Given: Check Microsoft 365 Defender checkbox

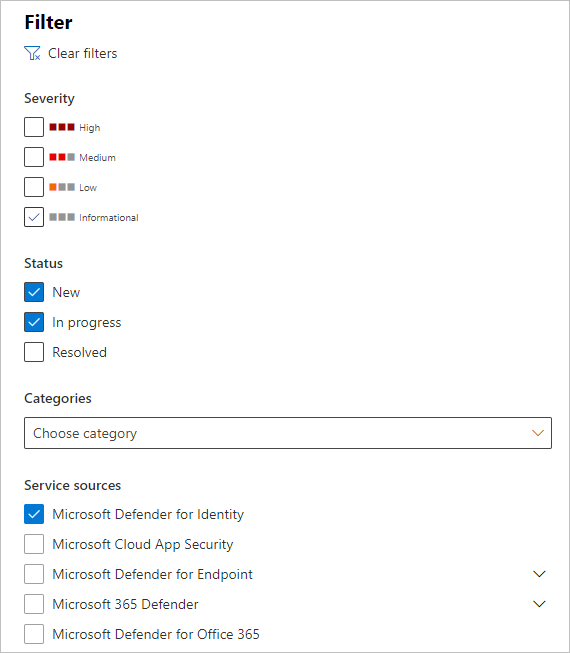Looking at the screenshot, I should coord(34,604).
